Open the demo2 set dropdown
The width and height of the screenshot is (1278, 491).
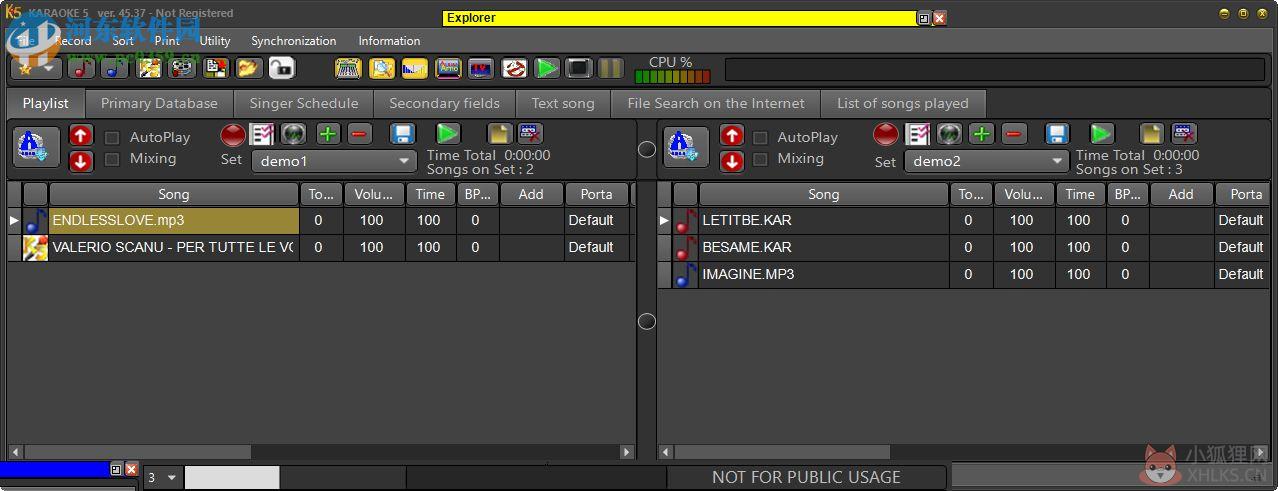pyautogui.click(x=986, y=161)
